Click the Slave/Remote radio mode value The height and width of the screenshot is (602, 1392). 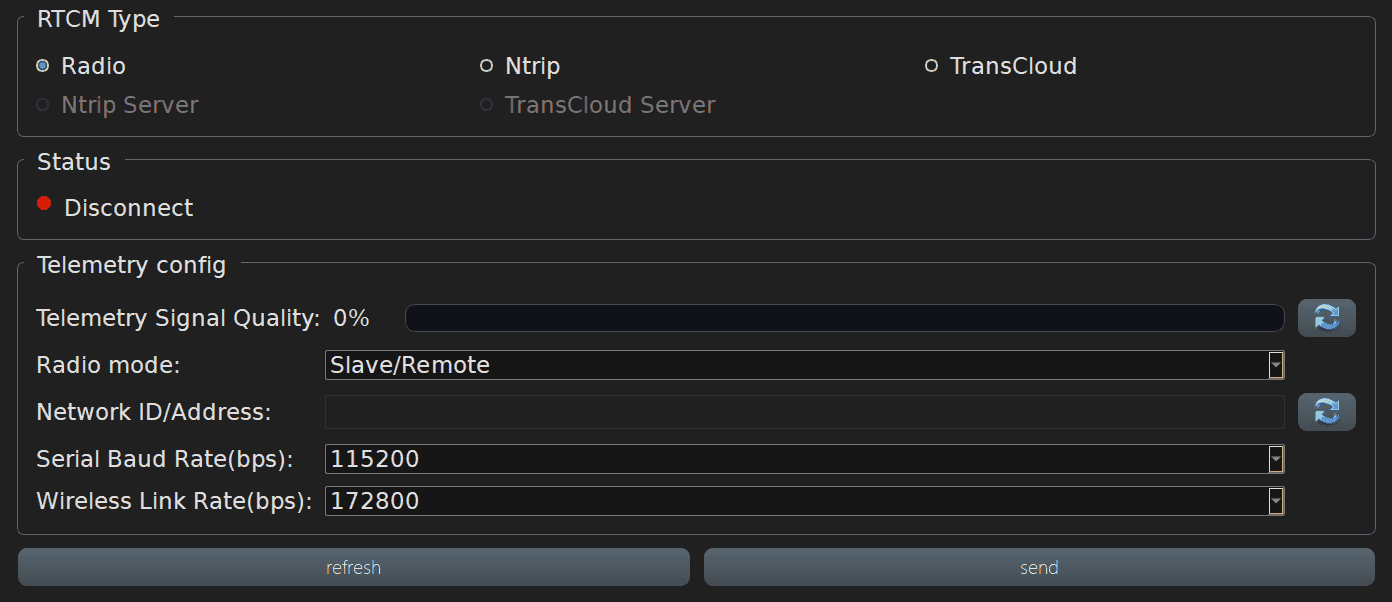coord(410,366)
